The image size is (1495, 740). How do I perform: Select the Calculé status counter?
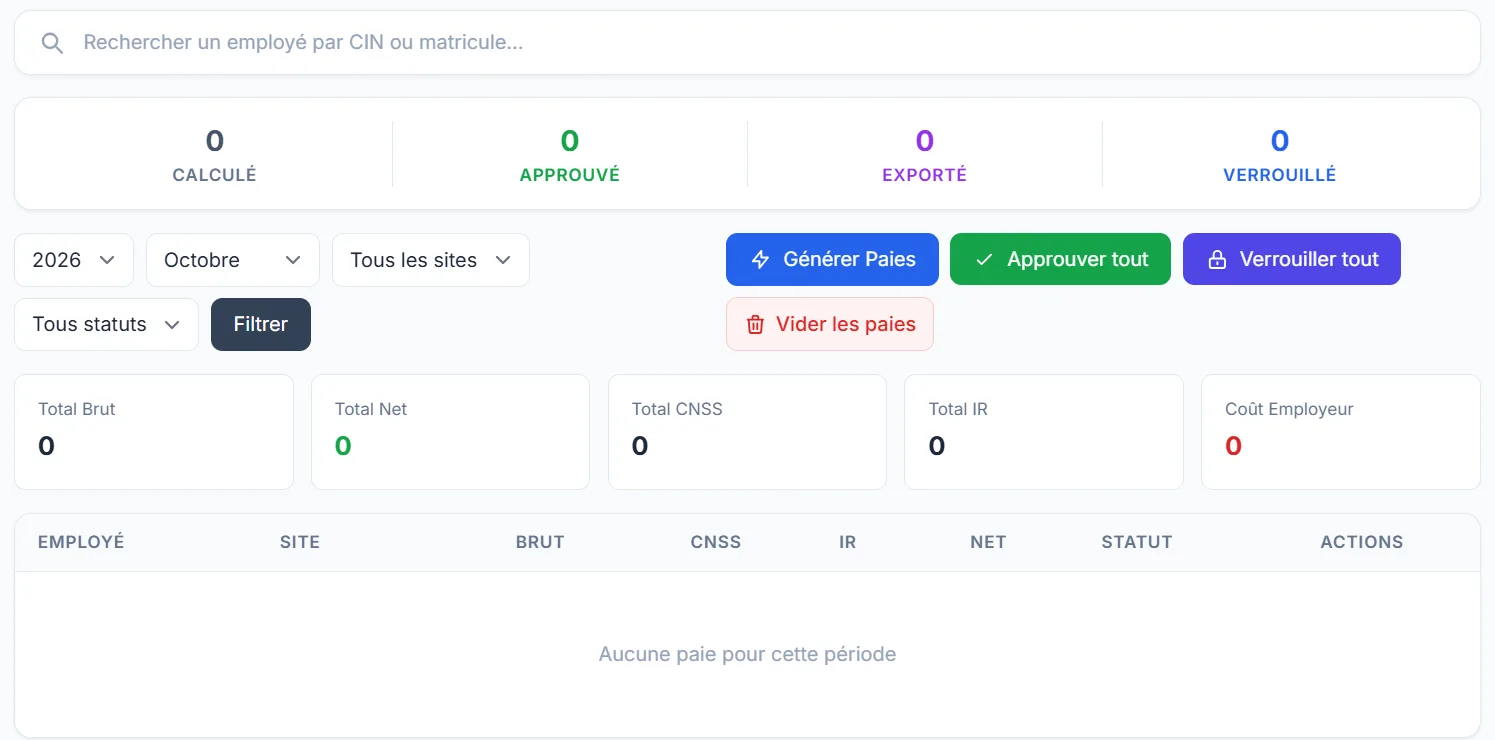pos(214,154)
